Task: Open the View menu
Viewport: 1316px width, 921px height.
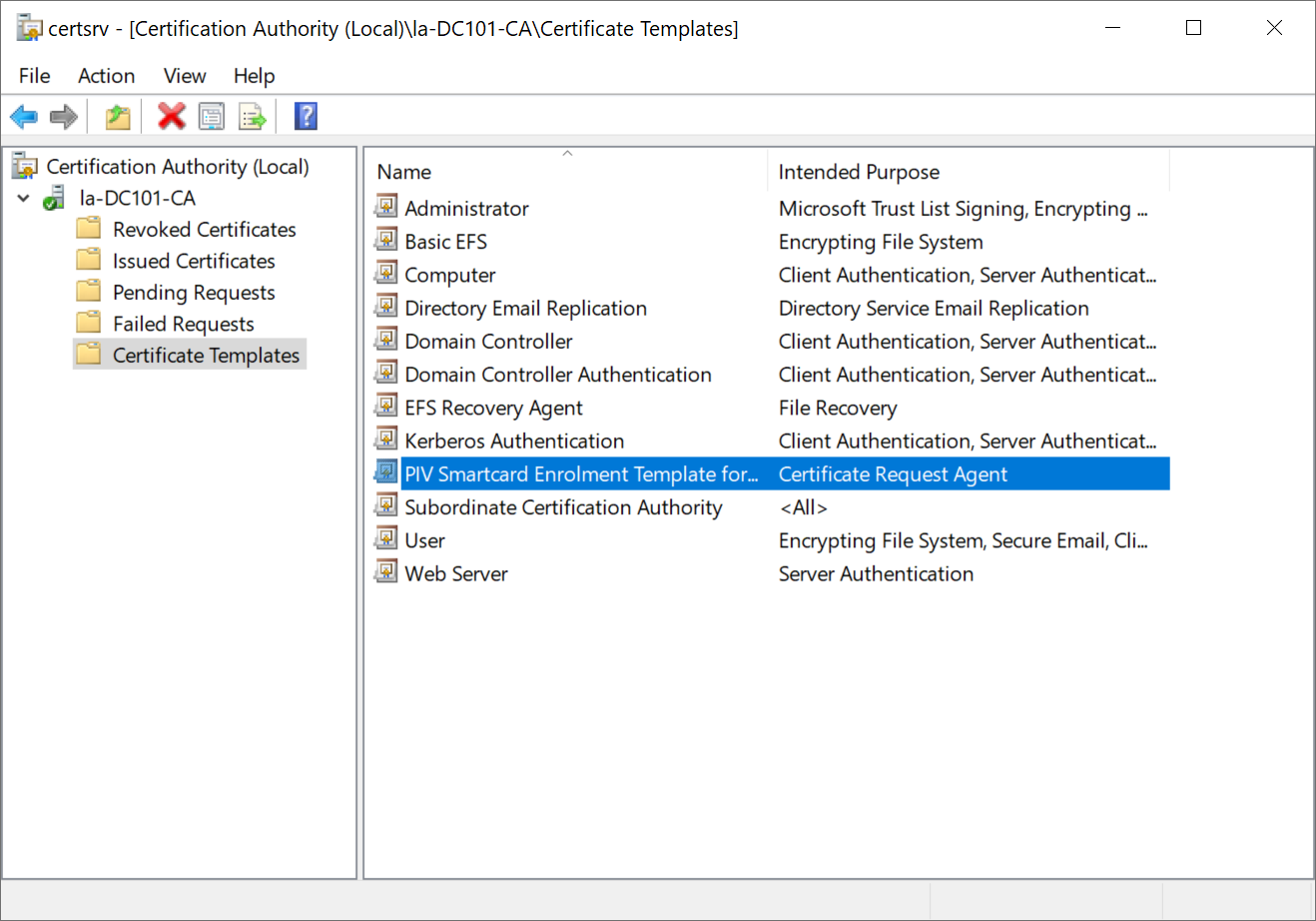Action: click(185, 76)
